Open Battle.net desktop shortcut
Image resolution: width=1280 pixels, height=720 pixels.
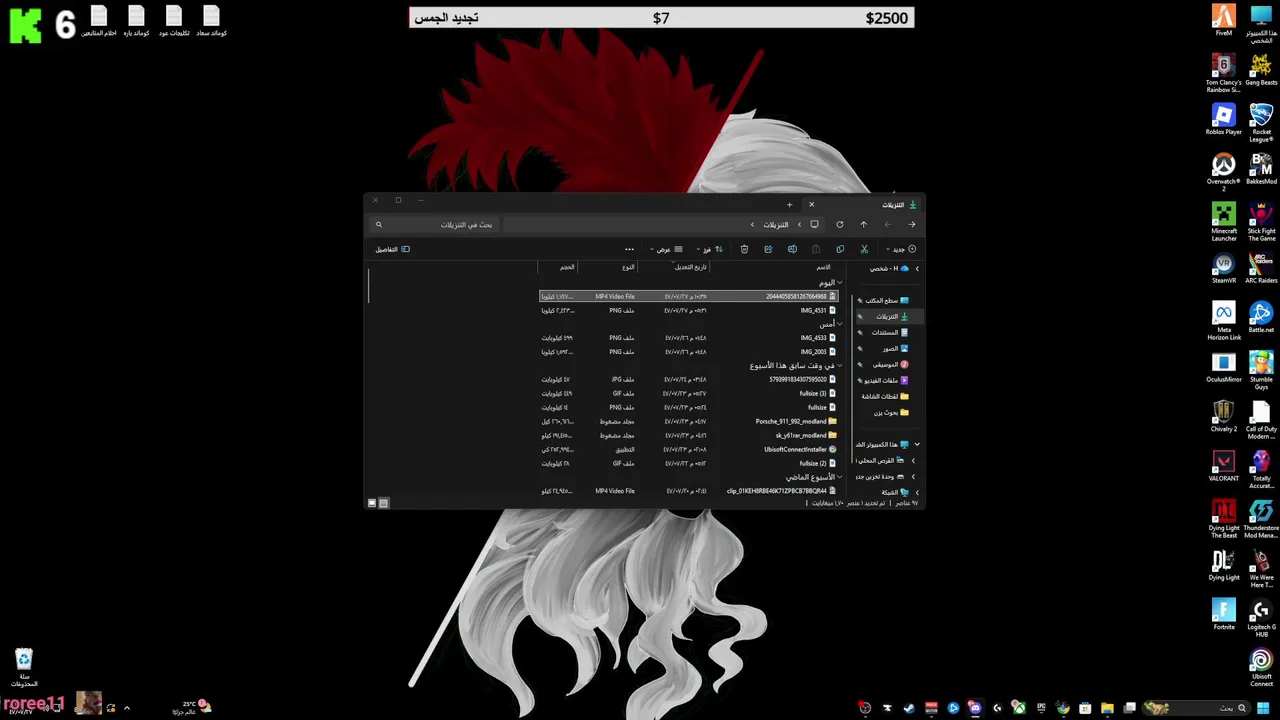(x=1261, y=318)
